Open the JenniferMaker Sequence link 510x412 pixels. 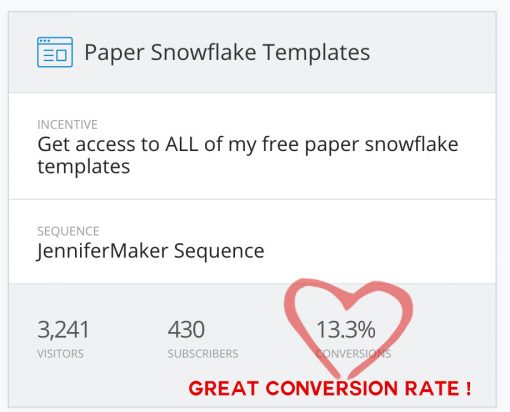tap(150, 251)
